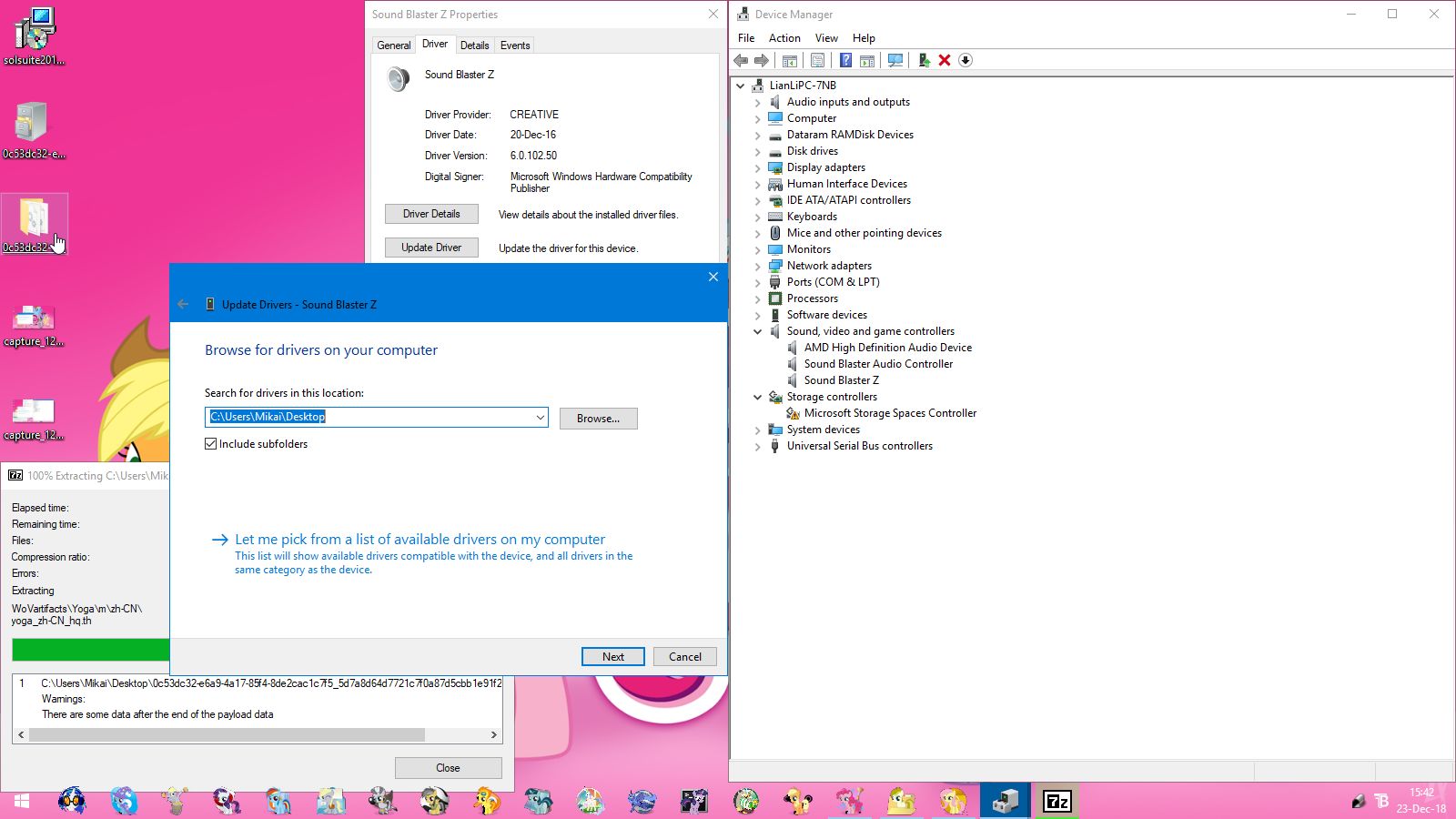Select the 0c53dc32-e archive file desktop icon

35,130
